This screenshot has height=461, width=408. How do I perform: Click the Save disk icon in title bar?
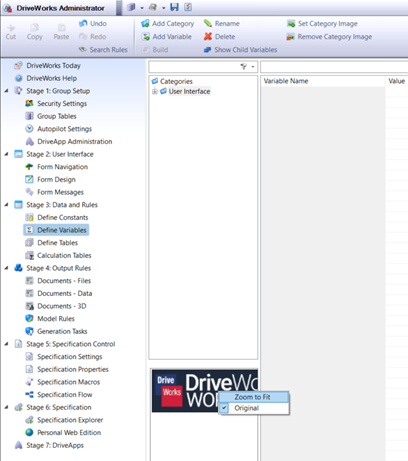point(174,7)
